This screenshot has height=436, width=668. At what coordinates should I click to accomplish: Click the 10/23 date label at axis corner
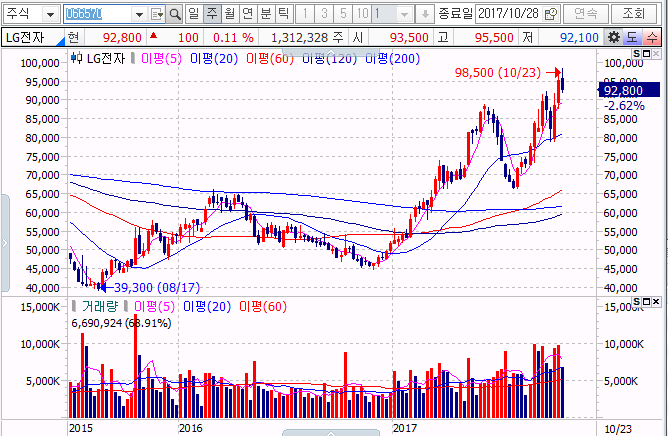tap(618, 429)
